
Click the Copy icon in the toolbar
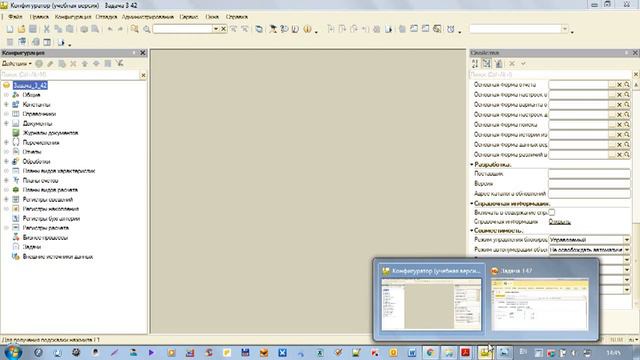click(x=58, y=29)
